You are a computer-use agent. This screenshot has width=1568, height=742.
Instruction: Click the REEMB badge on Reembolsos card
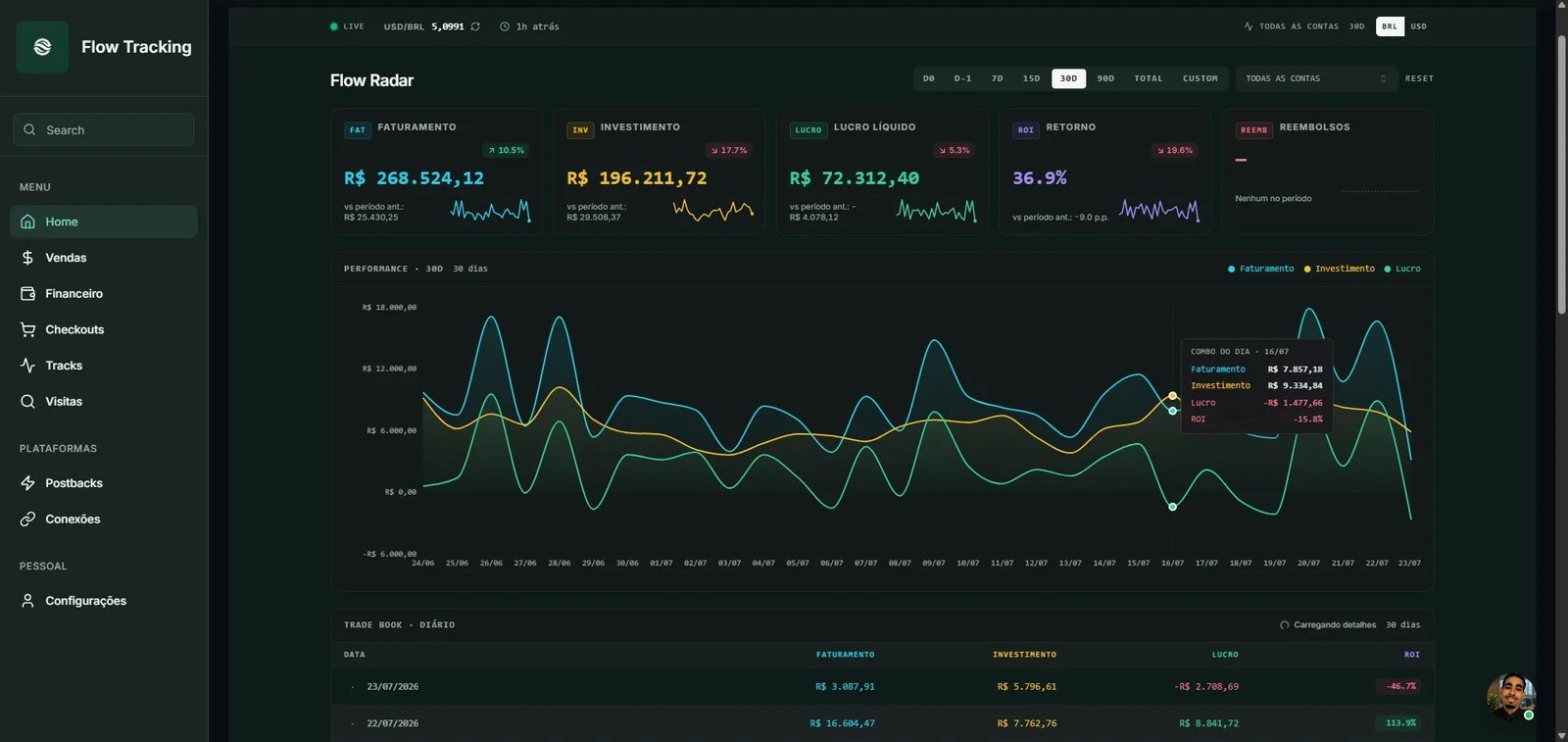(x=1254, y=129)
